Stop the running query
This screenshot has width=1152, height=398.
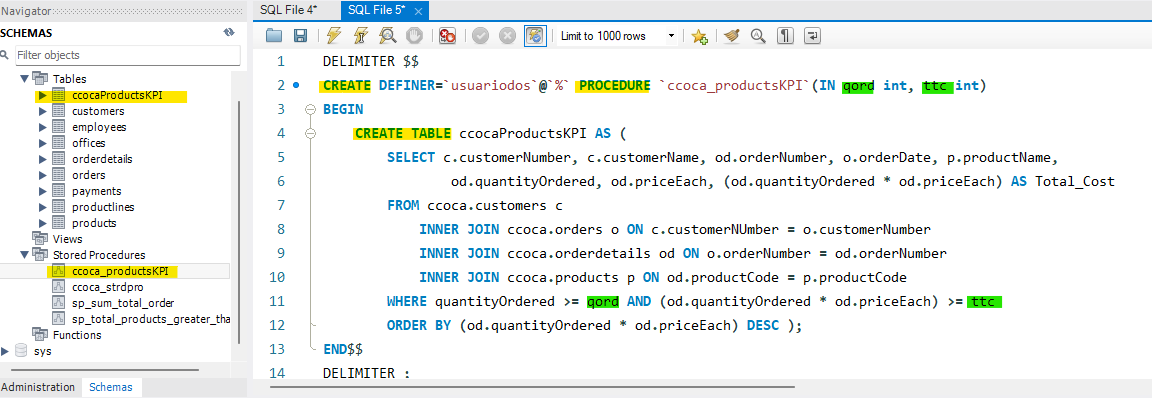[414, 35]
